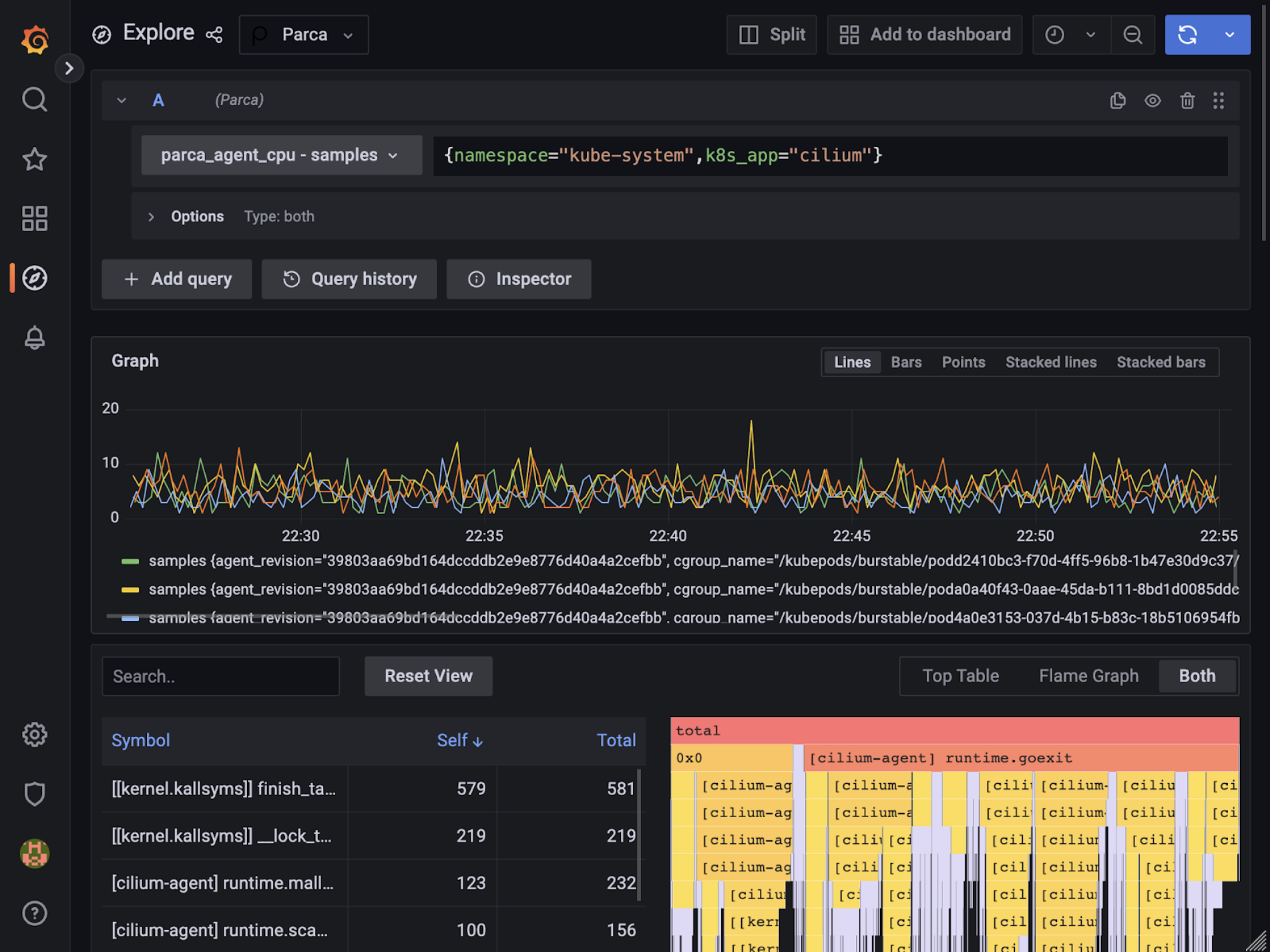Viewport: 1270px width, 952px height.
Task: Delete query A with the trash icon
Action: 1187,100
